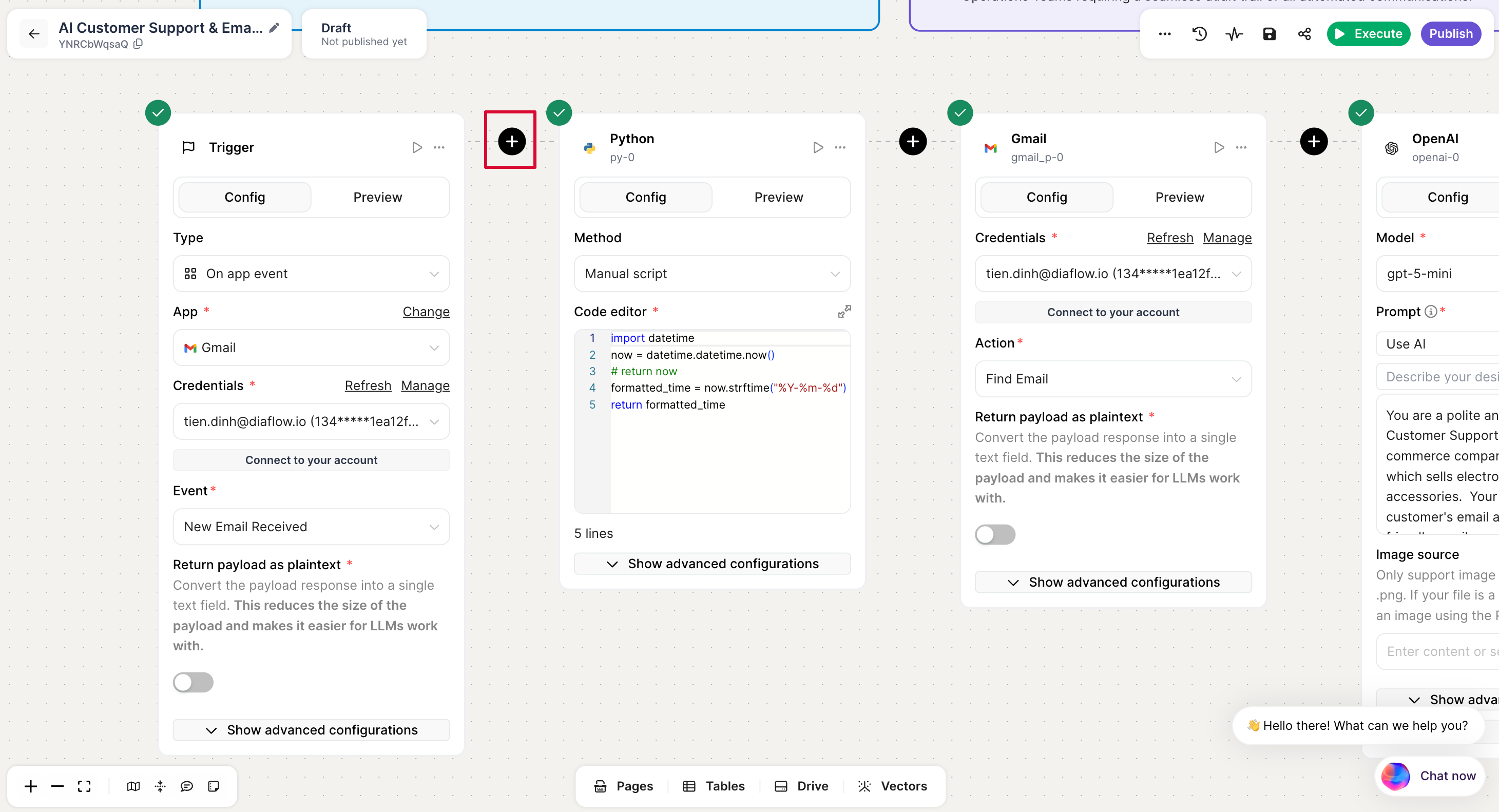Click Change link next to App
Image resolution: width=1499 pixels, height=812 pixels.
tap(426, 312)
